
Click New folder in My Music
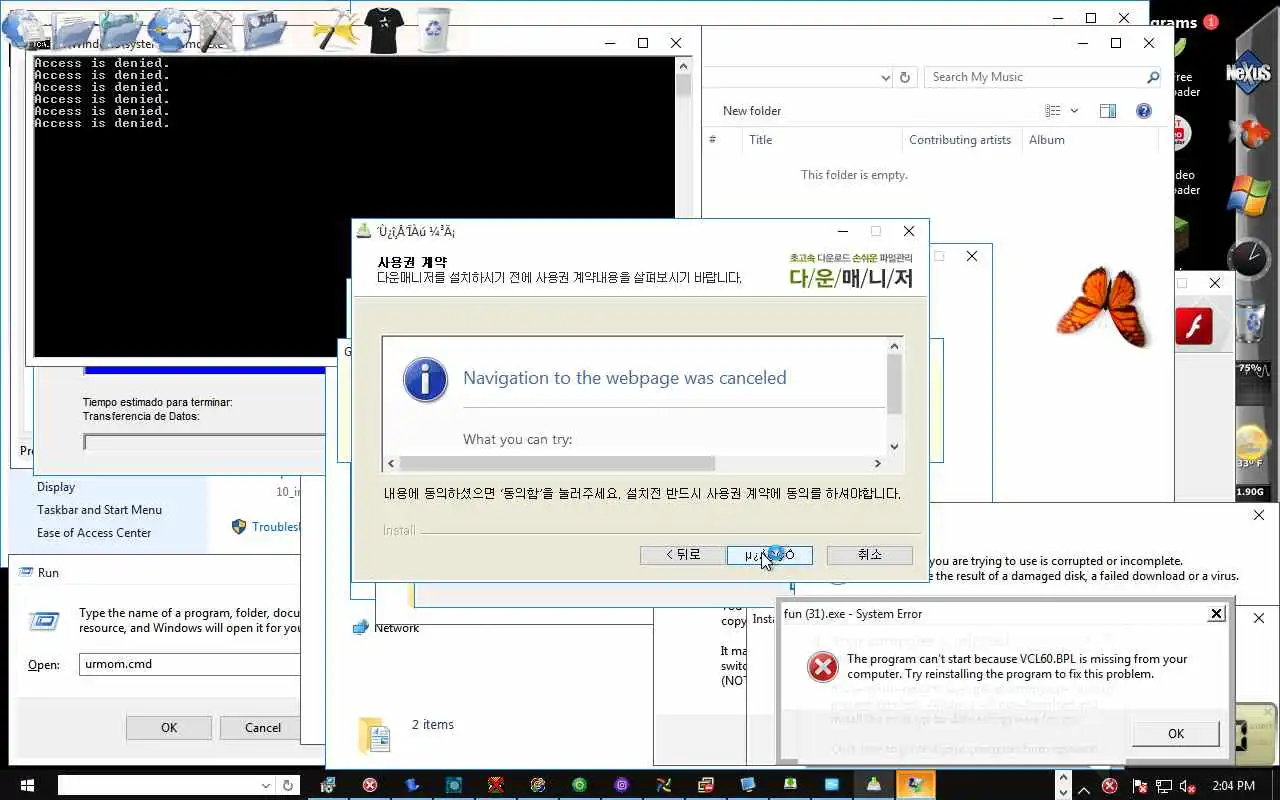752,111
